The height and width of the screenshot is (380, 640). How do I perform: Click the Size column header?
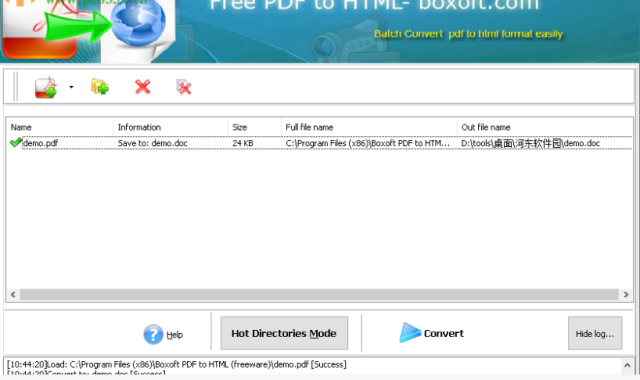pyautogui.click(x=255, y=127)
